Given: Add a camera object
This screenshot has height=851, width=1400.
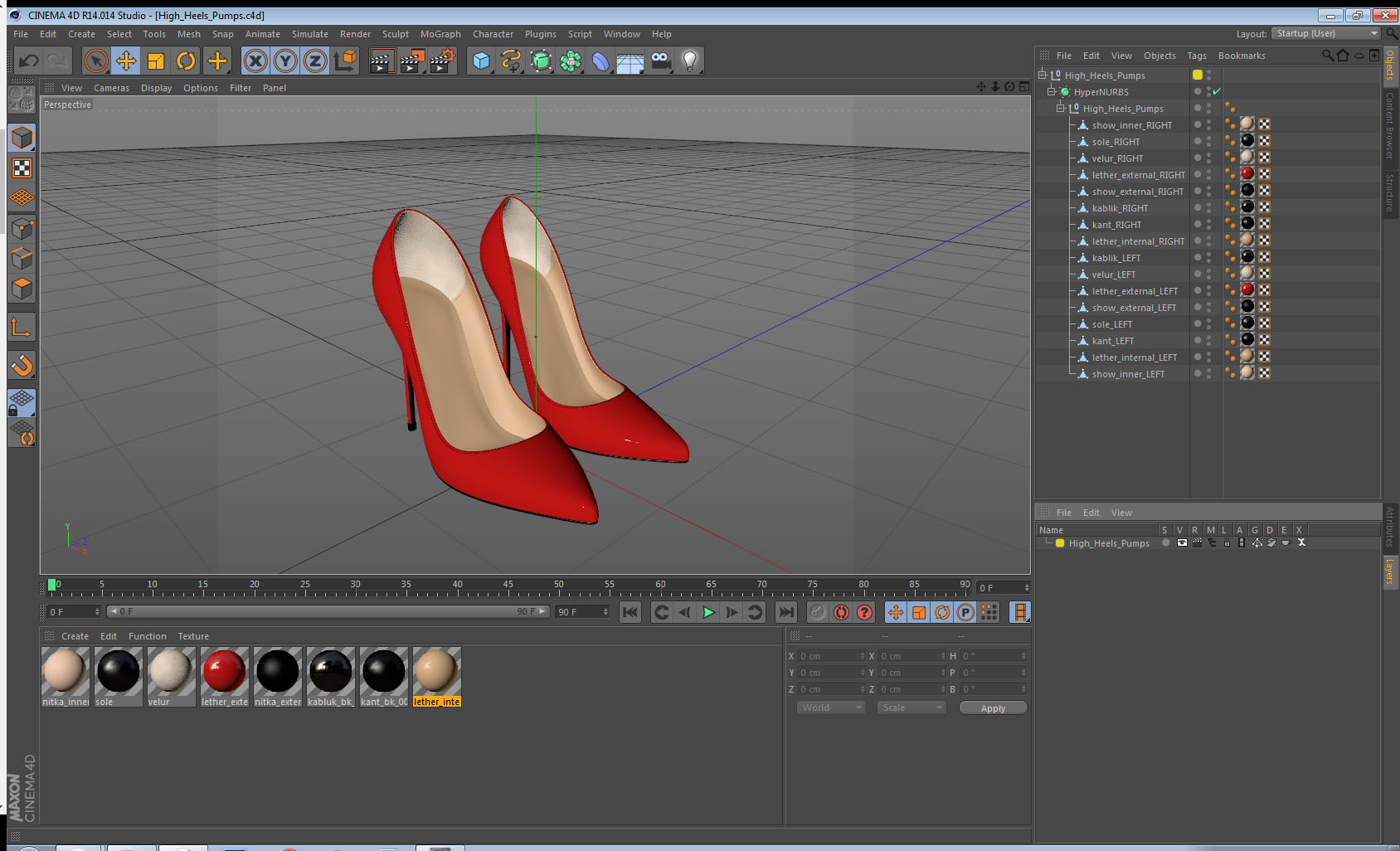Looking at the screenshot, I should [660, 61].
